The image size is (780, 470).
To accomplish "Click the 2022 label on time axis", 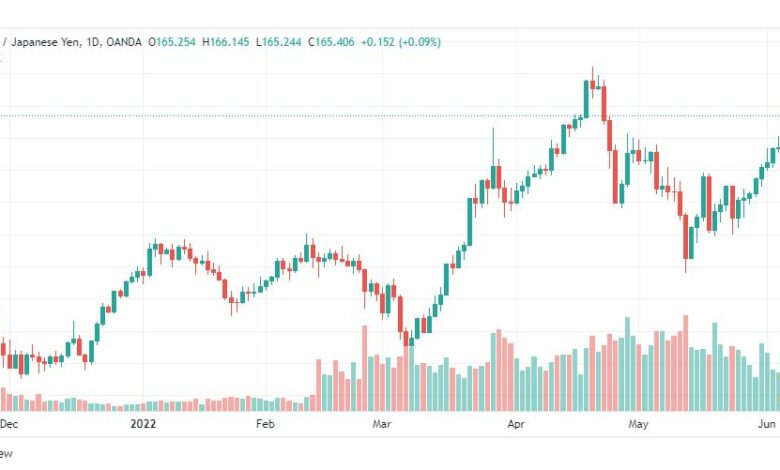I will click(x=143, y=424).
